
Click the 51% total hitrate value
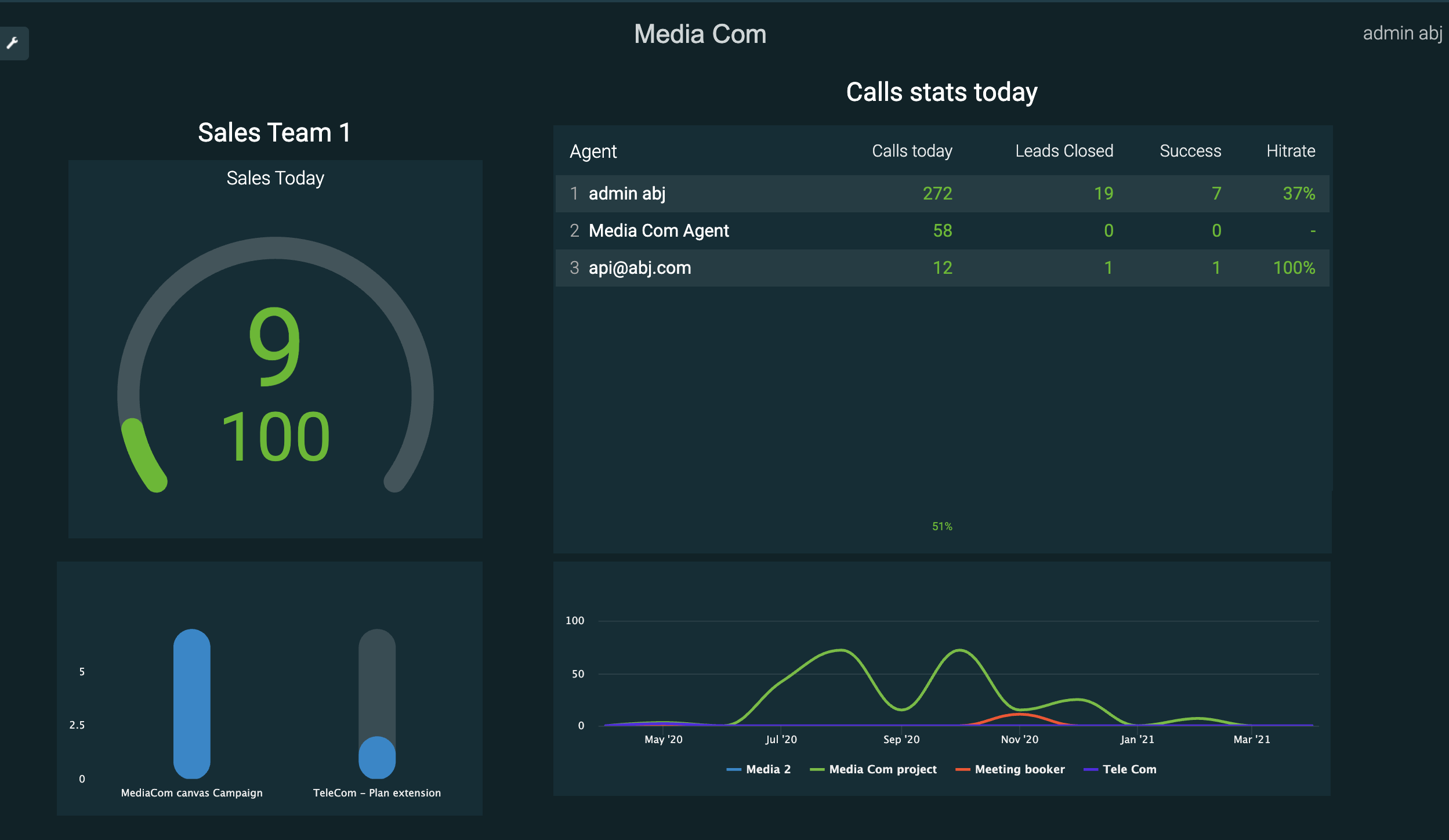coord(941,526)
